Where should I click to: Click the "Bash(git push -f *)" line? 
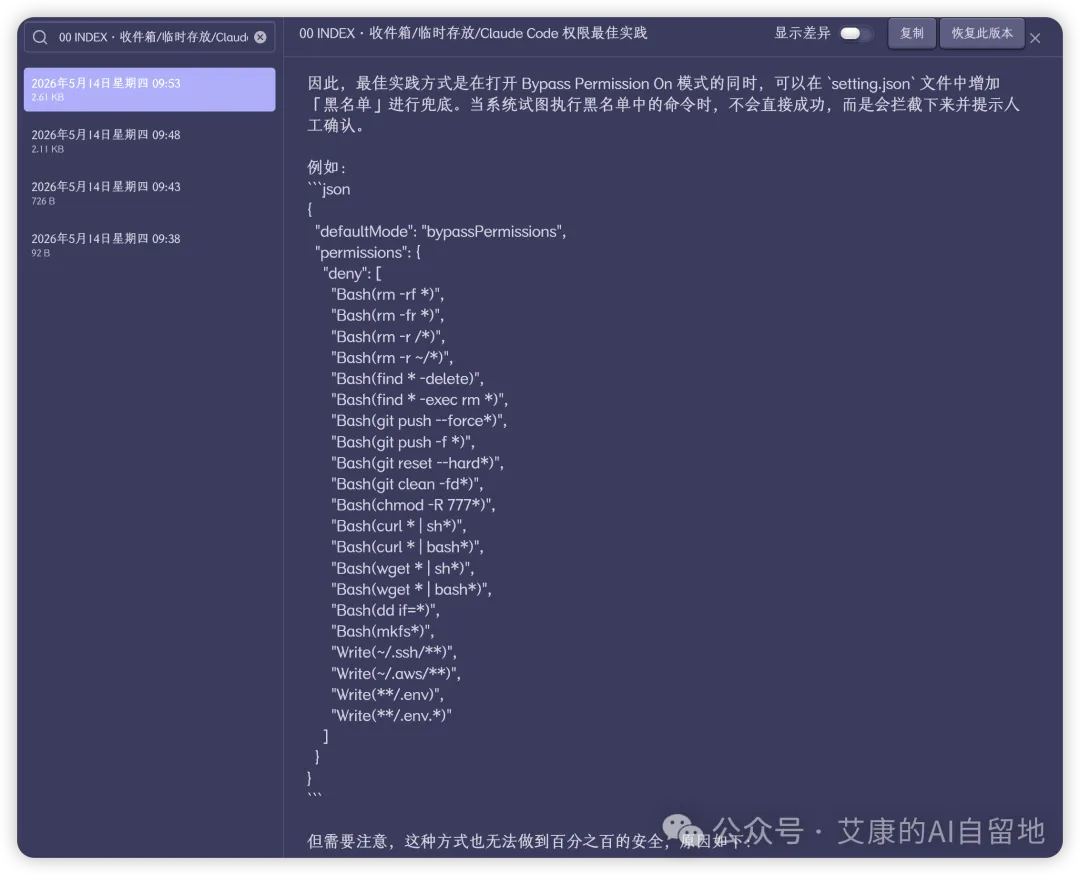click(x=403, y=442)
